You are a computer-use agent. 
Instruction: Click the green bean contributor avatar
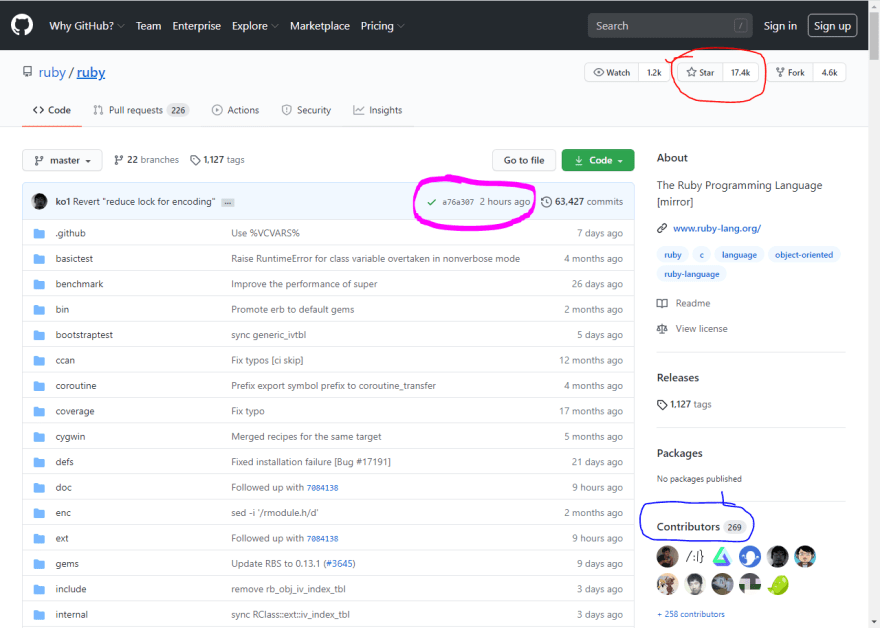coord(778,585)
